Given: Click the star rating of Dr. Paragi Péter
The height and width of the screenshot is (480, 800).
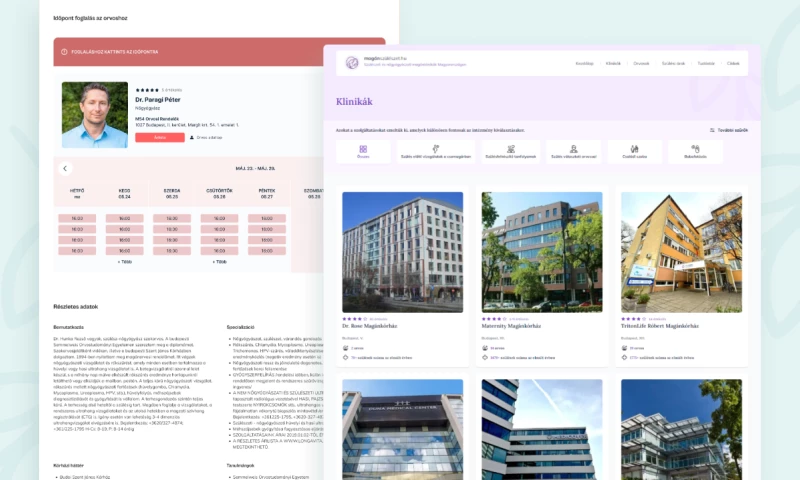Looking at the screenshot, I should coord(147,90).
